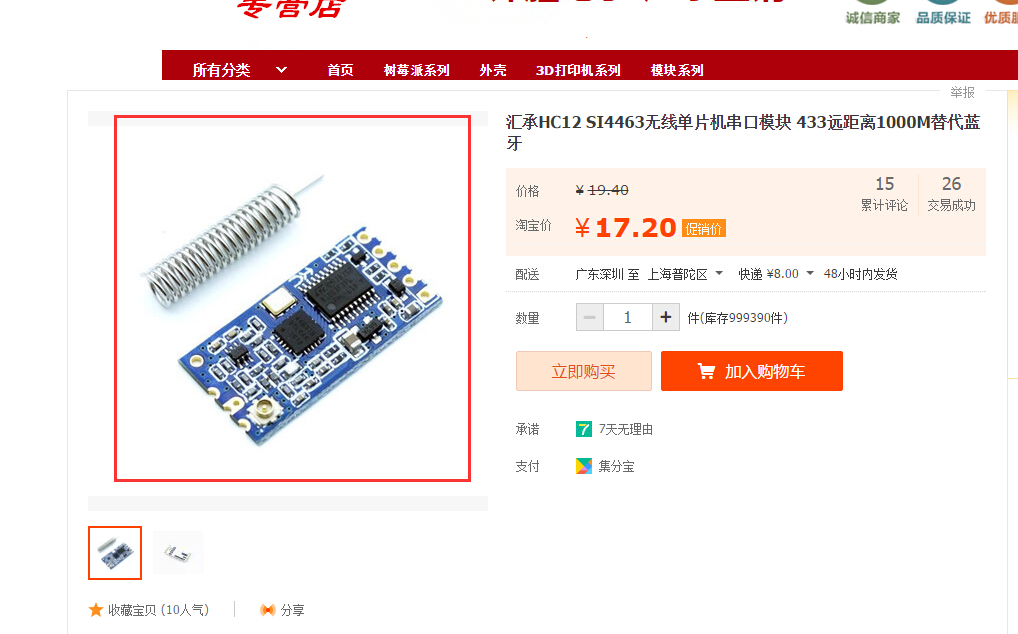Click the colorful 集分宝 payment icon

(584, 466)
